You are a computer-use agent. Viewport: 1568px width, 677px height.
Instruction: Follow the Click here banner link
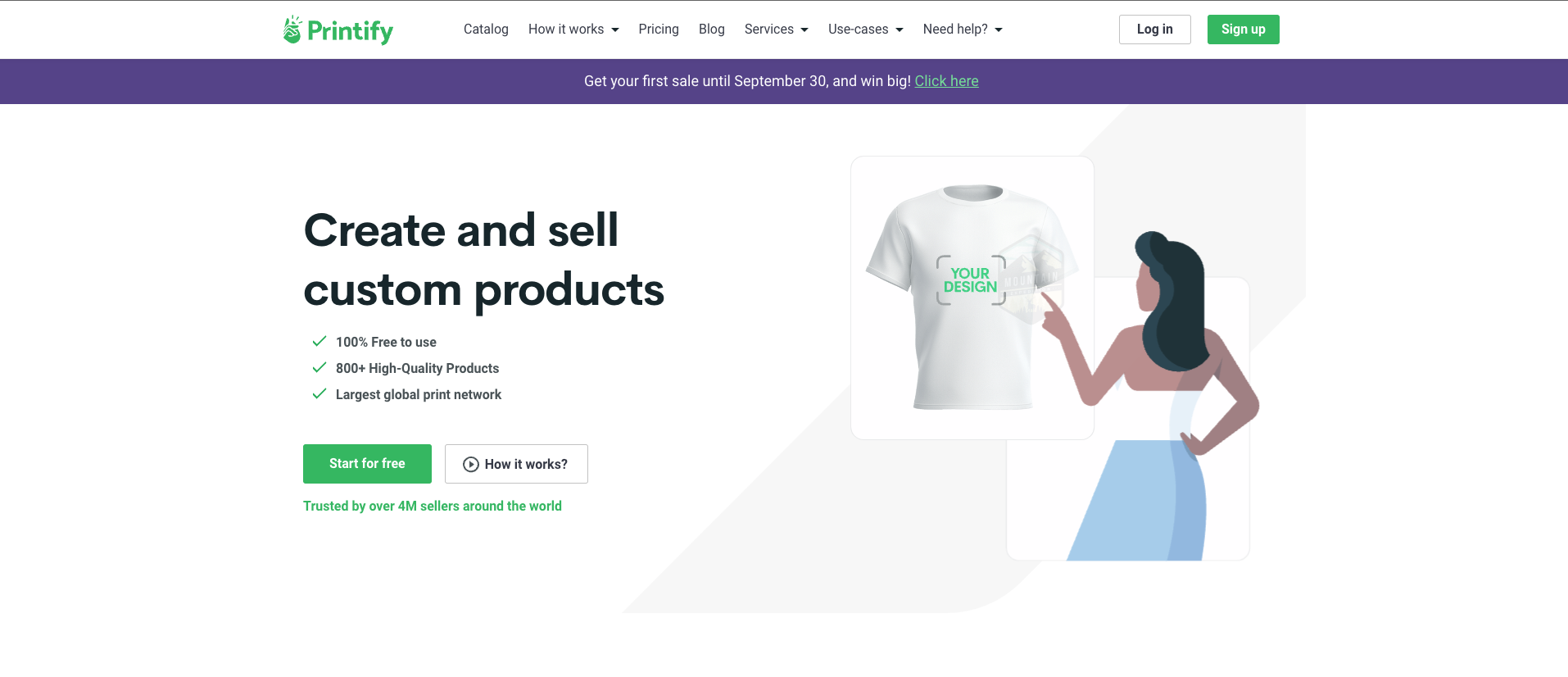point(946,81)
